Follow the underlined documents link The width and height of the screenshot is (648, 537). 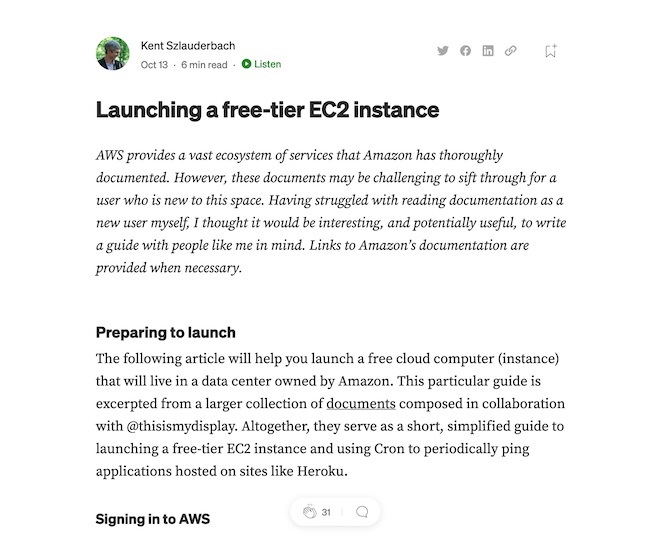click(x=361, y=404)
